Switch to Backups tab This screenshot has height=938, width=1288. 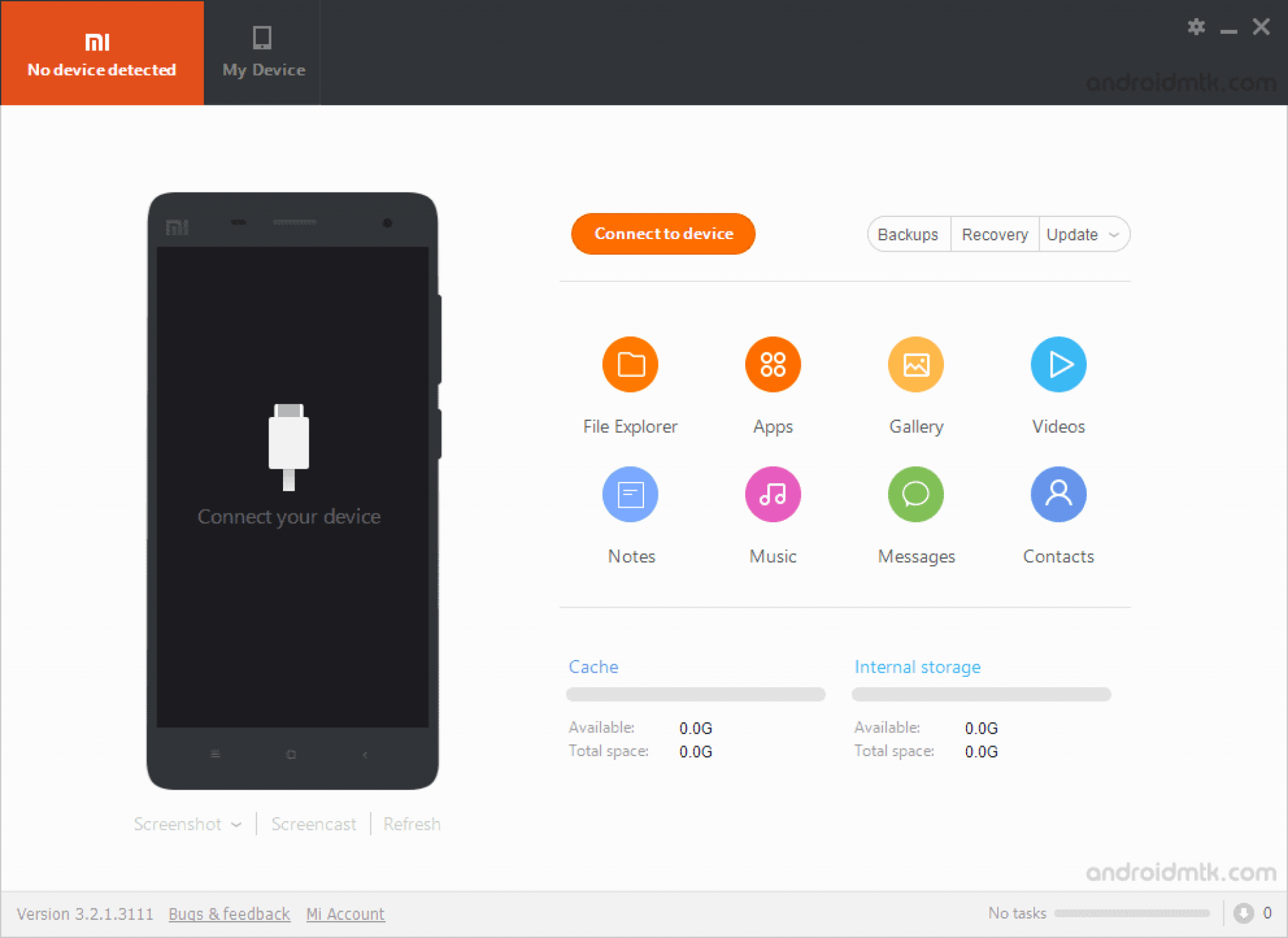click(904, 235)
